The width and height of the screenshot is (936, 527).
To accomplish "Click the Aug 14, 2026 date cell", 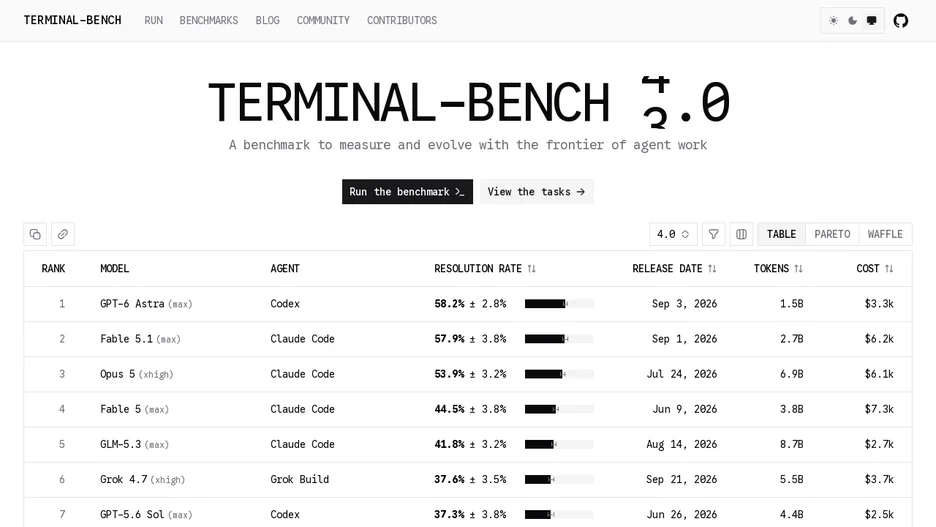I will 682,445.
